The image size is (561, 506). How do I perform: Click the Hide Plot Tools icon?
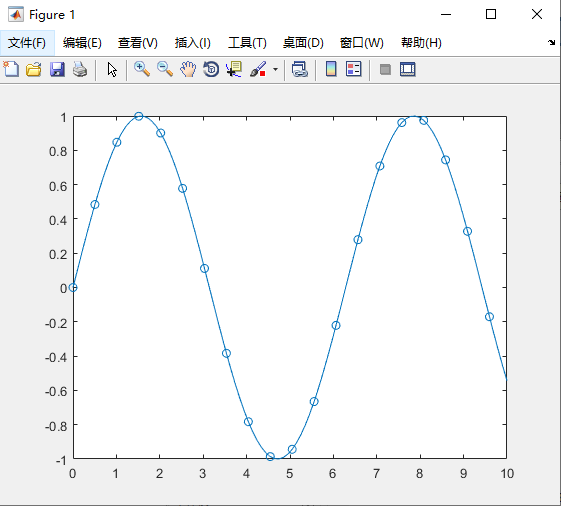pos(385,69)
